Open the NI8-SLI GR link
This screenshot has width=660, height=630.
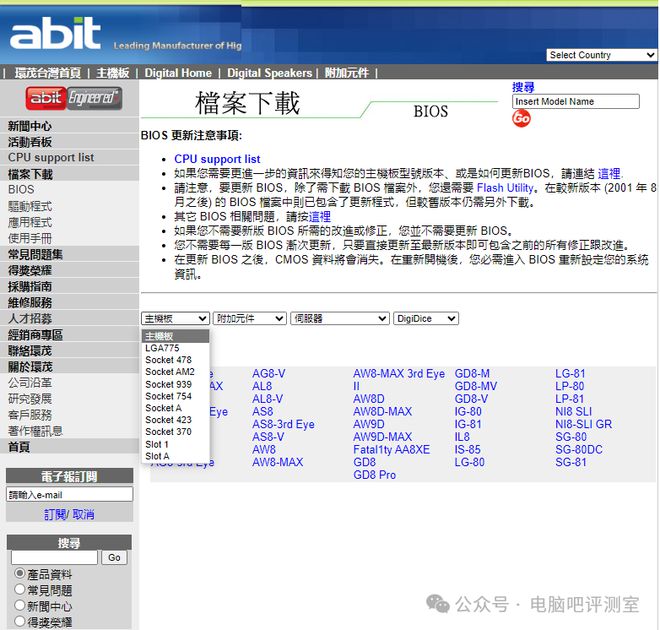pyautogui.click(x=583, y=424)
